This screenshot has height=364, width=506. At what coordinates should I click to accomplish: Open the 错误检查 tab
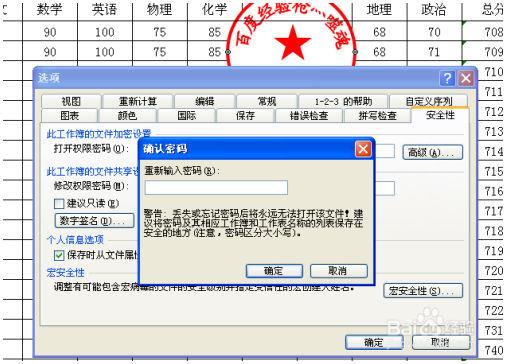click(x=309, y=116)
